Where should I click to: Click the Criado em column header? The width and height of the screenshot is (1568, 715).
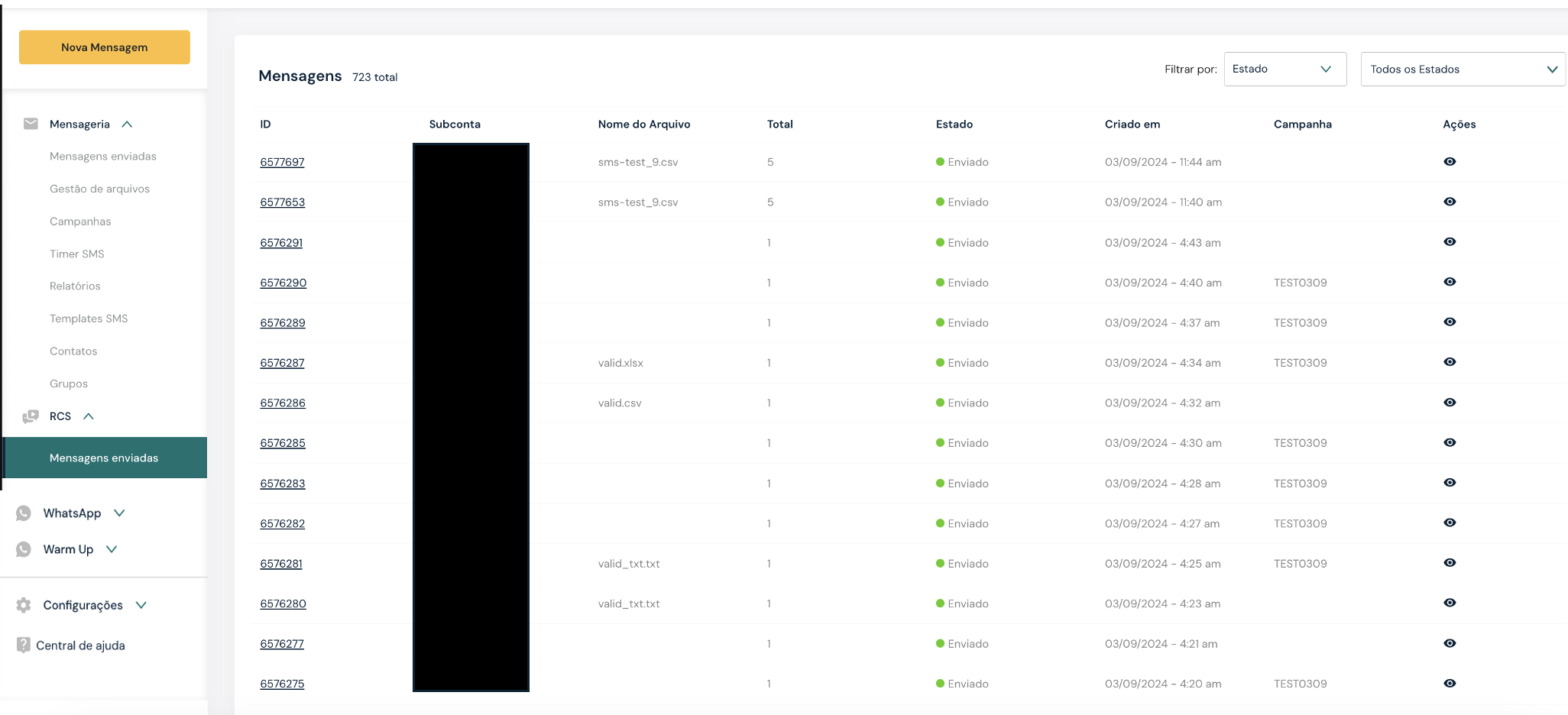1132,125
